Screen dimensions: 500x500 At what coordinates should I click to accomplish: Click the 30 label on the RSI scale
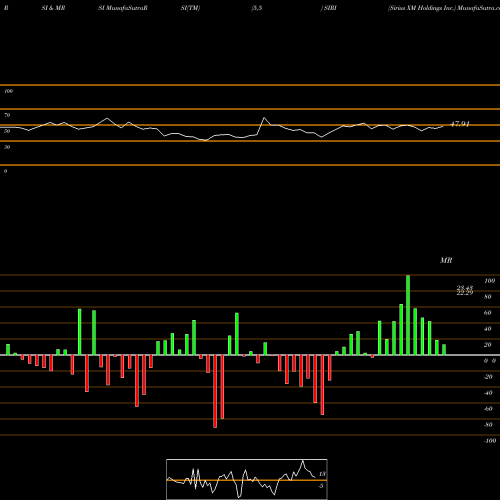[7, 147]
